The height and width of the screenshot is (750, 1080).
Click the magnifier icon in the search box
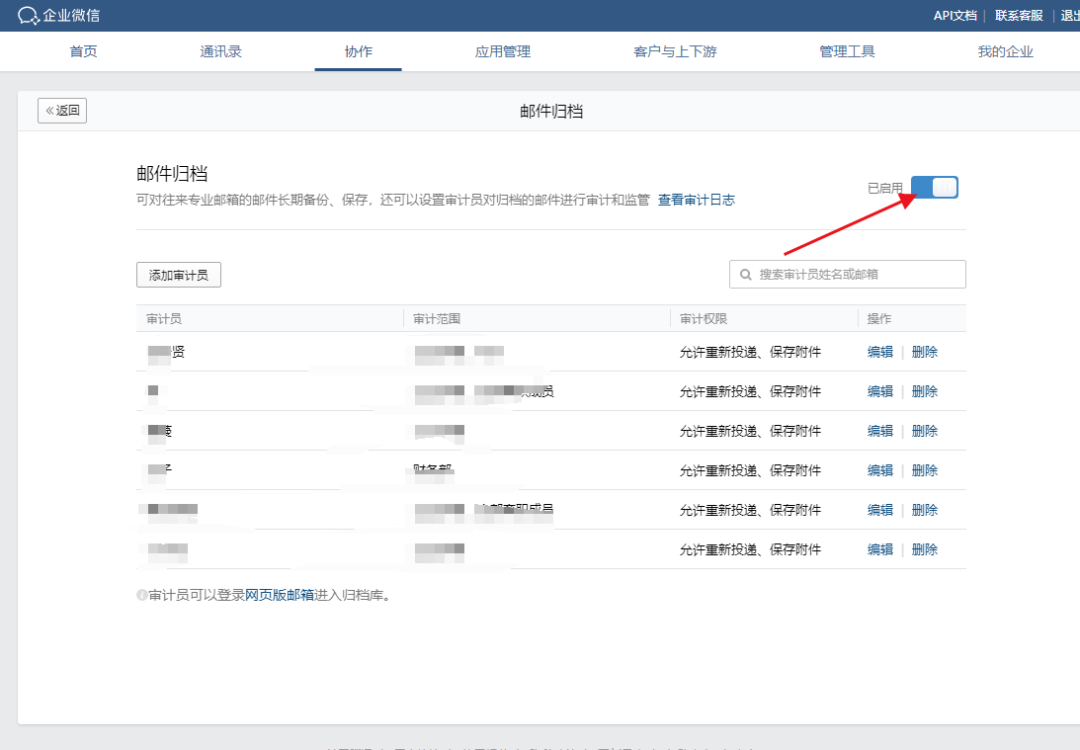pyautogui.click(x=746, y=273)
